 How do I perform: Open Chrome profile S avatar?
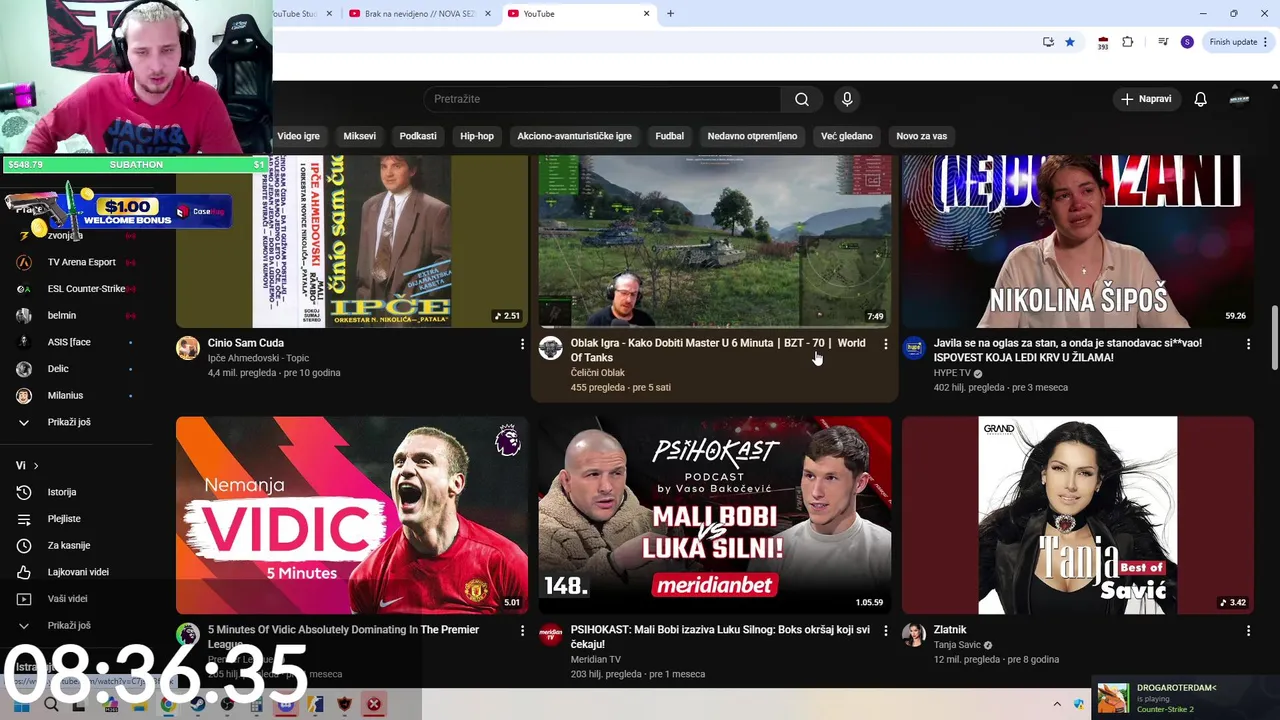tap(1187, 42)
